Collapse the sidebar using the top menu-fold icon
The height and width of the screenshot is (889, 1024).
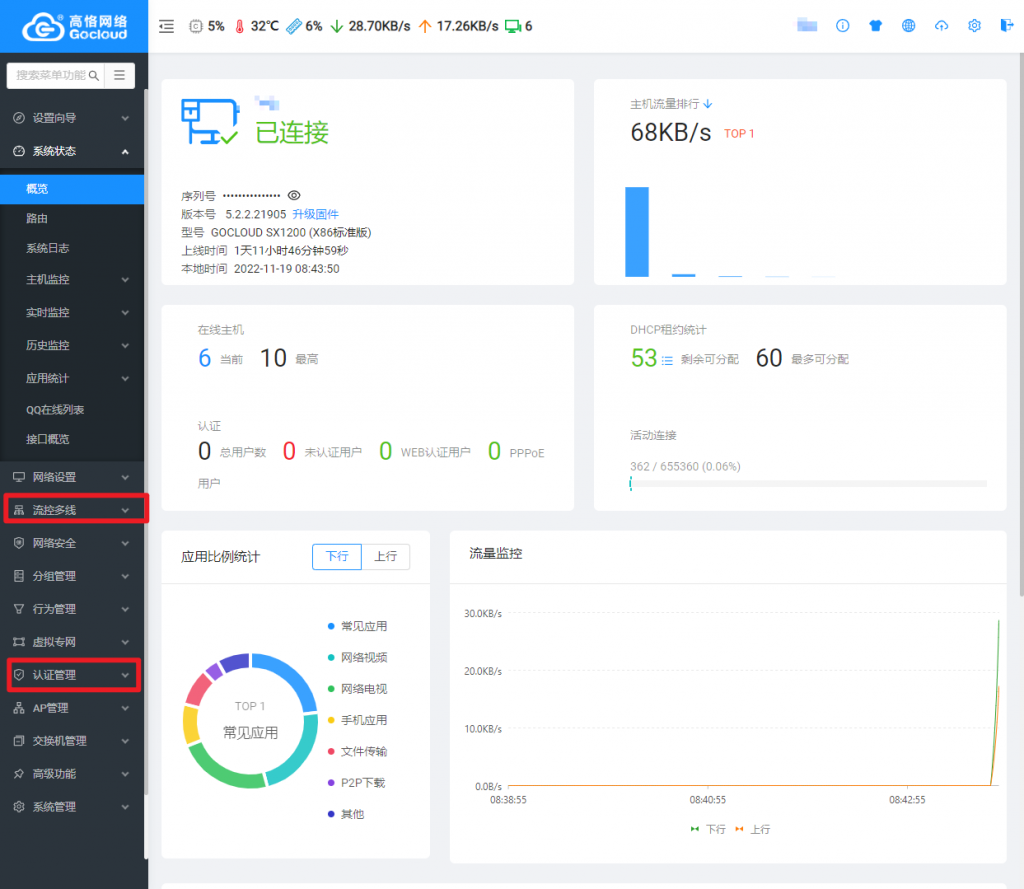pos(167,26)
